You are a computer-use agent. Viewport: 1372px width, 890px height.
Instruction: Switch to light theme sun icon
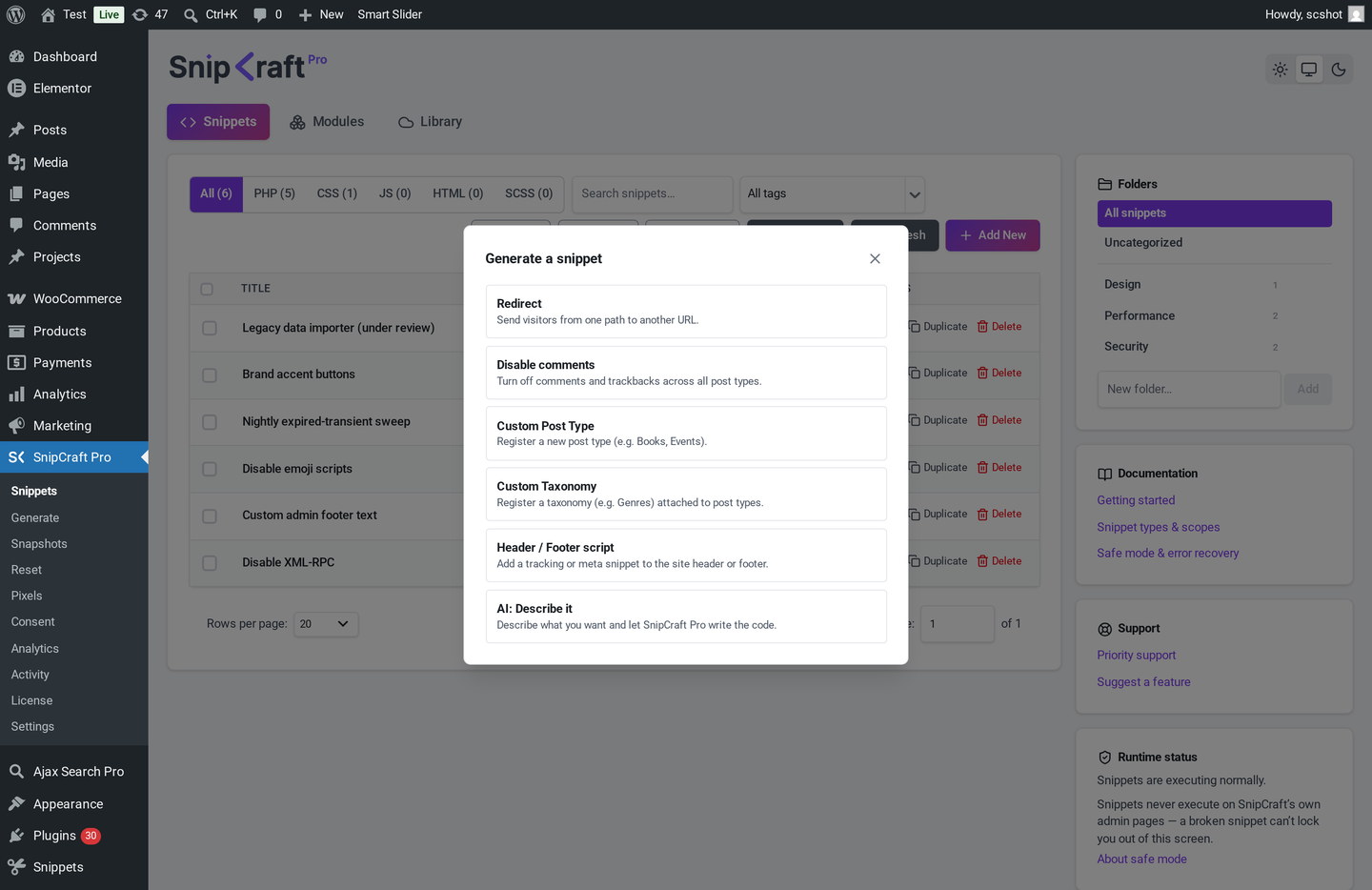(1281, 70)
